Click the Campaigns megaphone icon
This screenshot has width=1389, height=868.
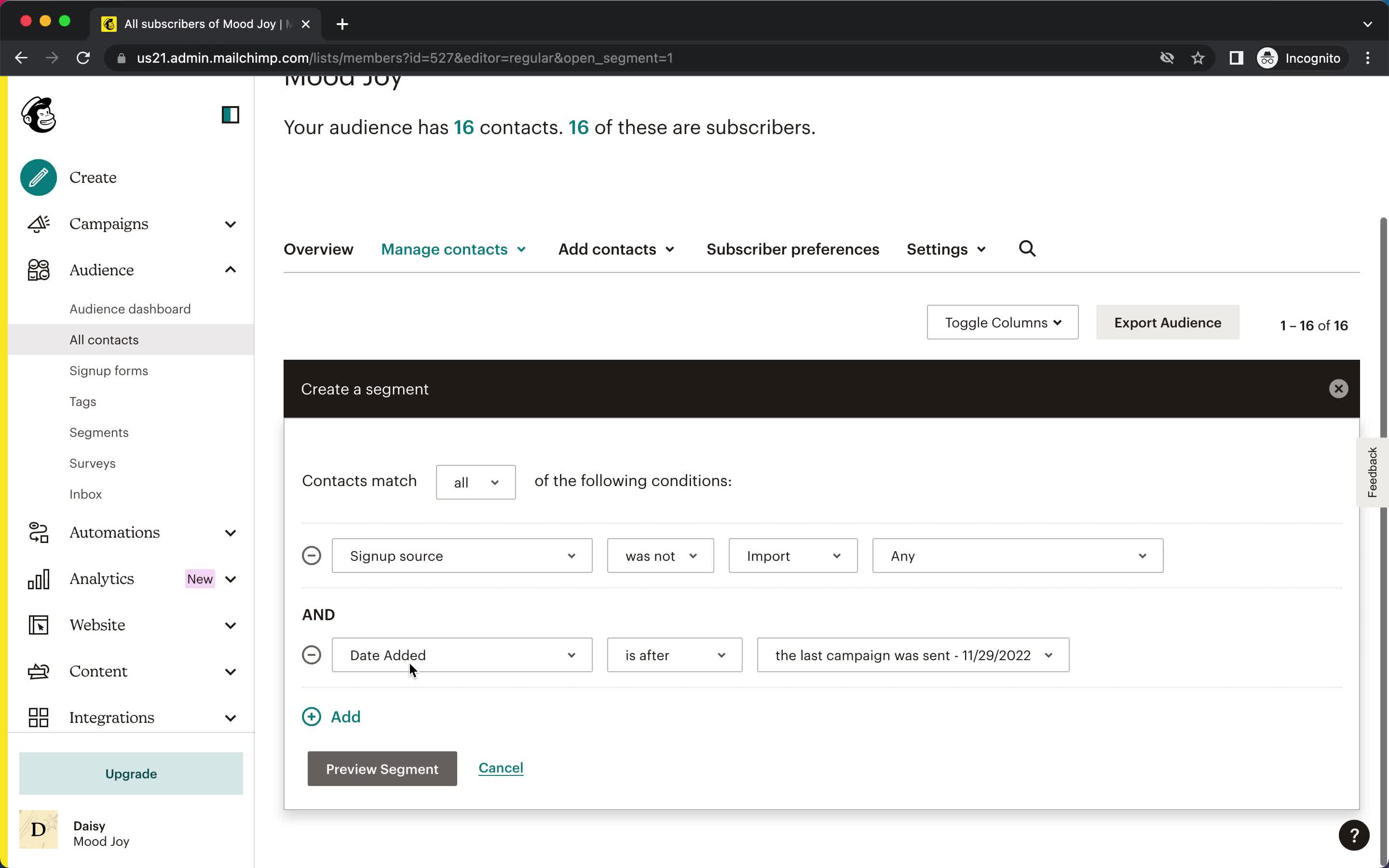tap(39, 224)
